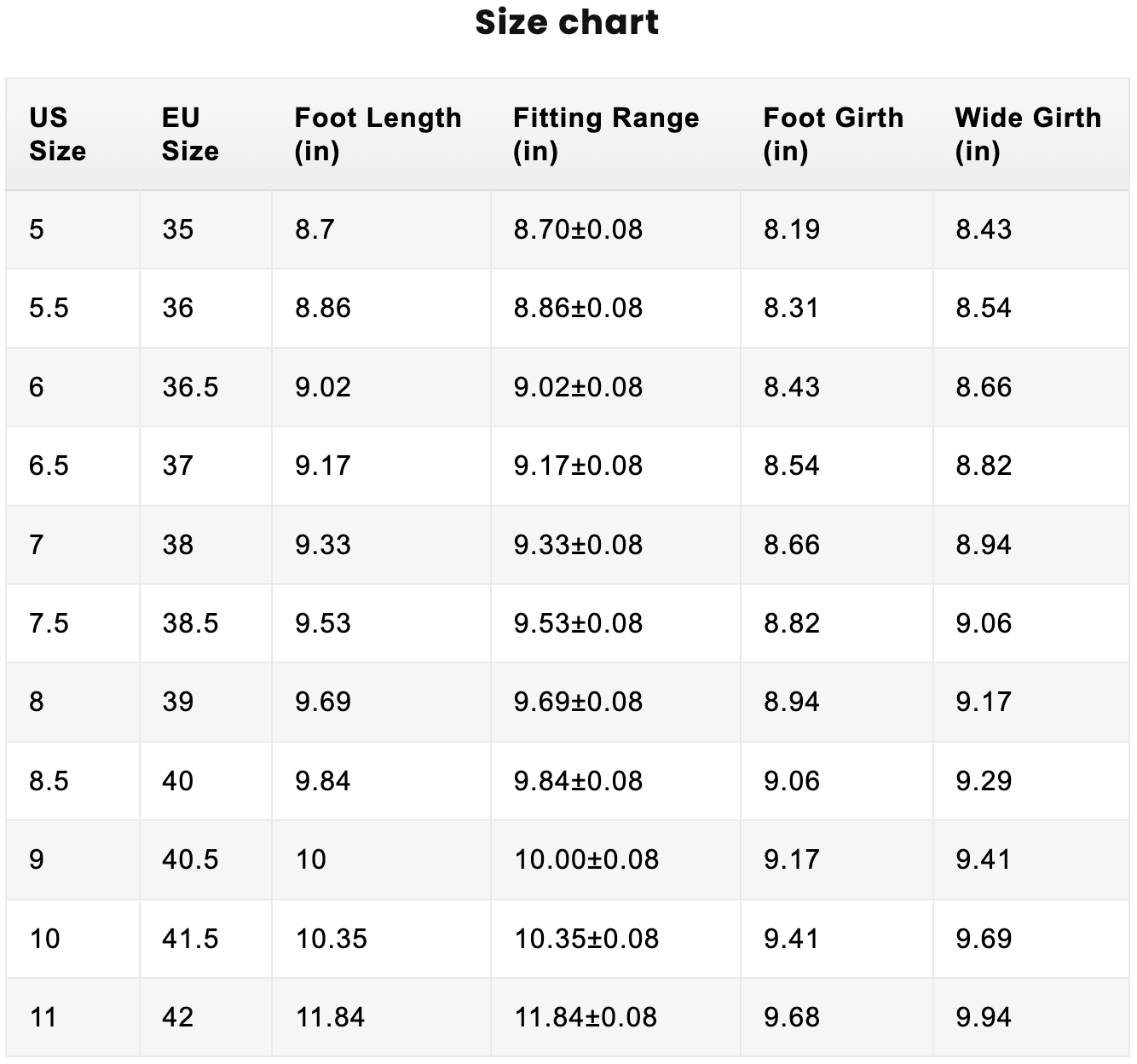Click US size 5 cell
1137x1064 pixels.
coord(37,229)
